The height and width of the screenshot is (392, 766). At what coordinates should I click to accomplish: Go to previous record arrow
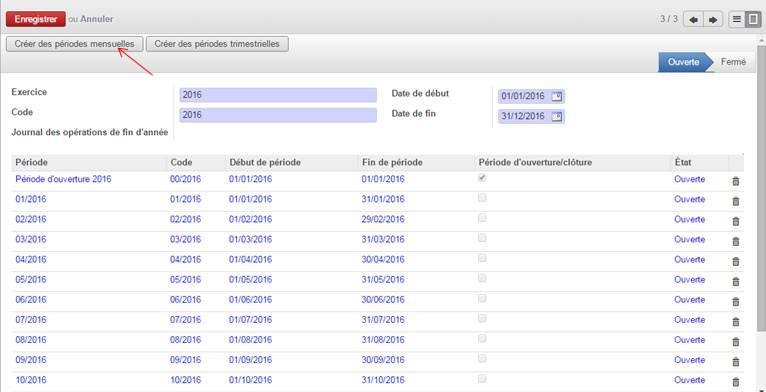[693, 20]
